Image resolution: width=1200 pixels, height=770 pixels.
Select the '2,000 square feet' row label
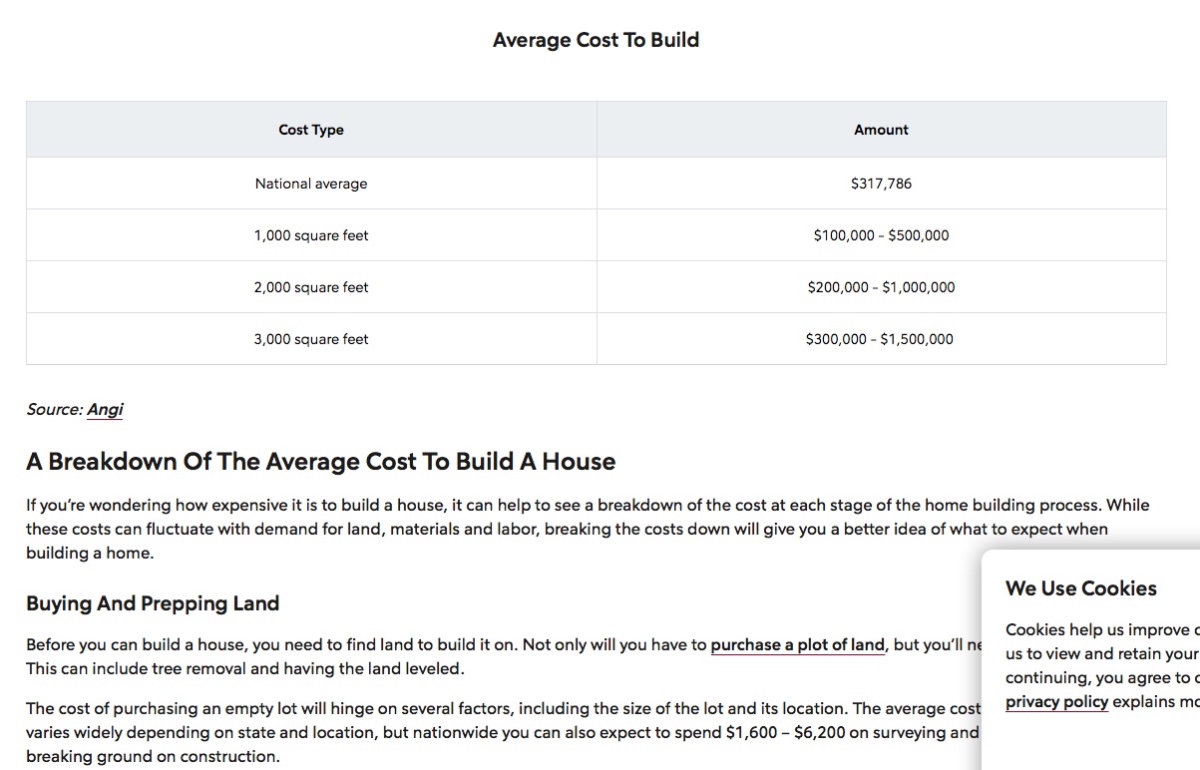coord(311,288)
